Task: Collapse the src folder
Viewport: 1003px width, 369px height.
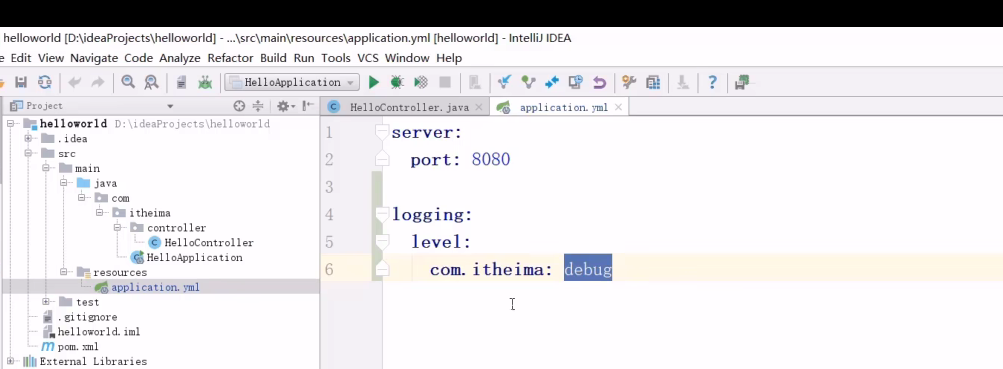Action: (x=28, y=153)
